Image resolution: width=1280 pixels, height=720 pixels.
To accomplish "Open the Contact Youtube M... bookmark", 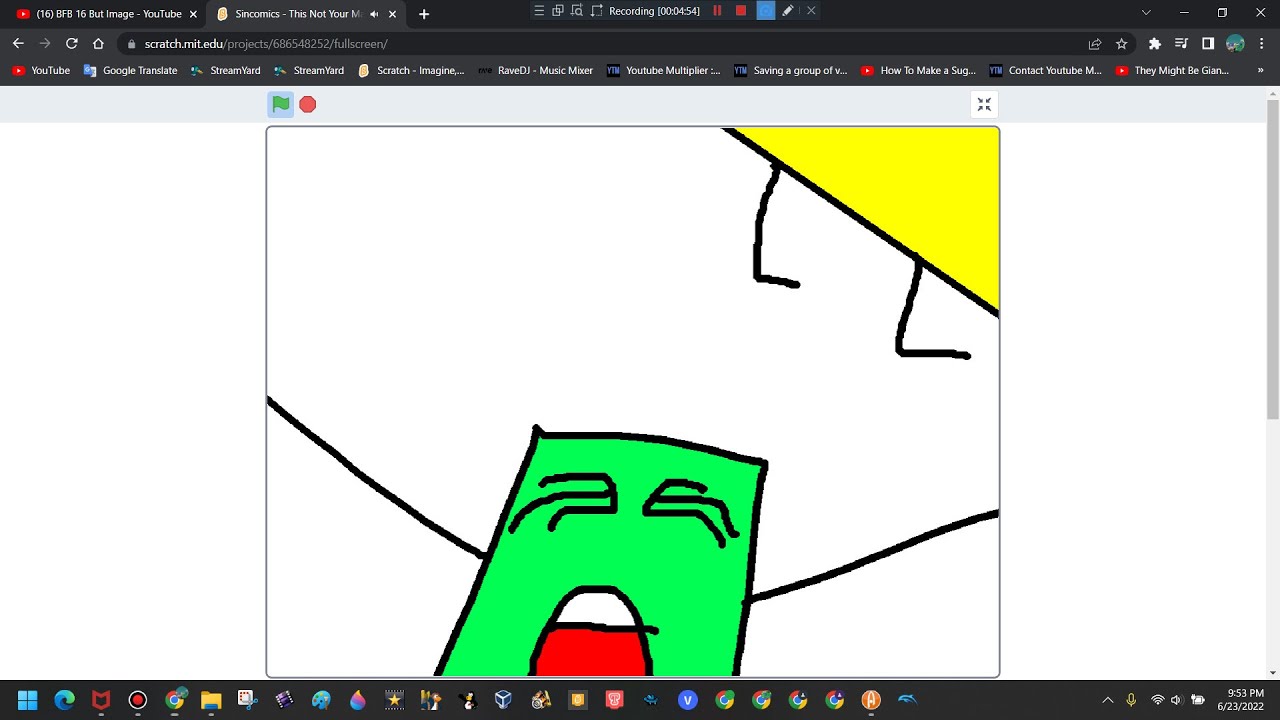I will tap(1045, 71).
